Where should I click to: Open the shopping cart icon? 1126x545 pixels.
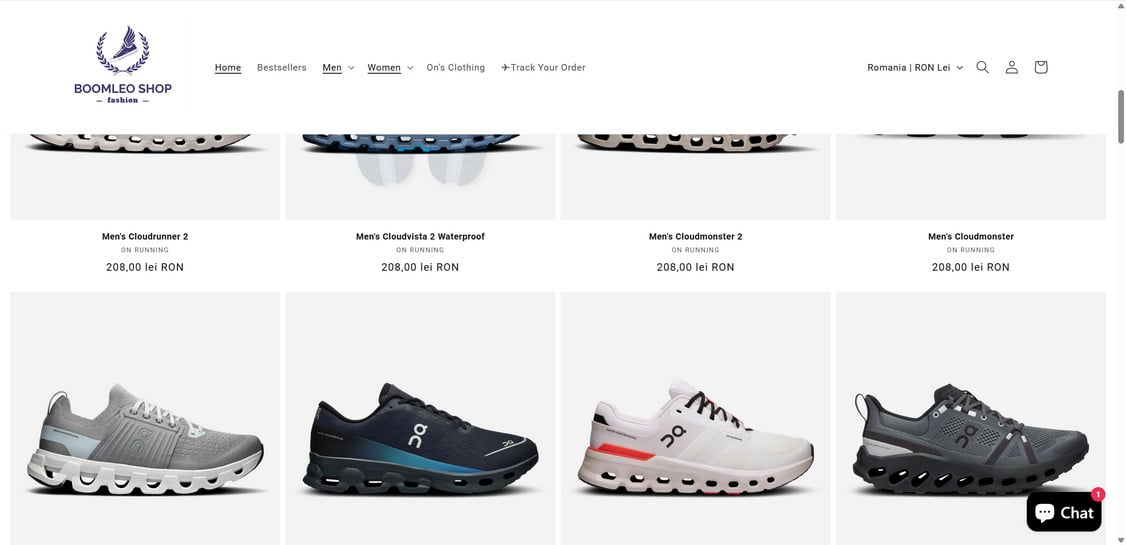pyautogui.click(x=1041, y=67)
